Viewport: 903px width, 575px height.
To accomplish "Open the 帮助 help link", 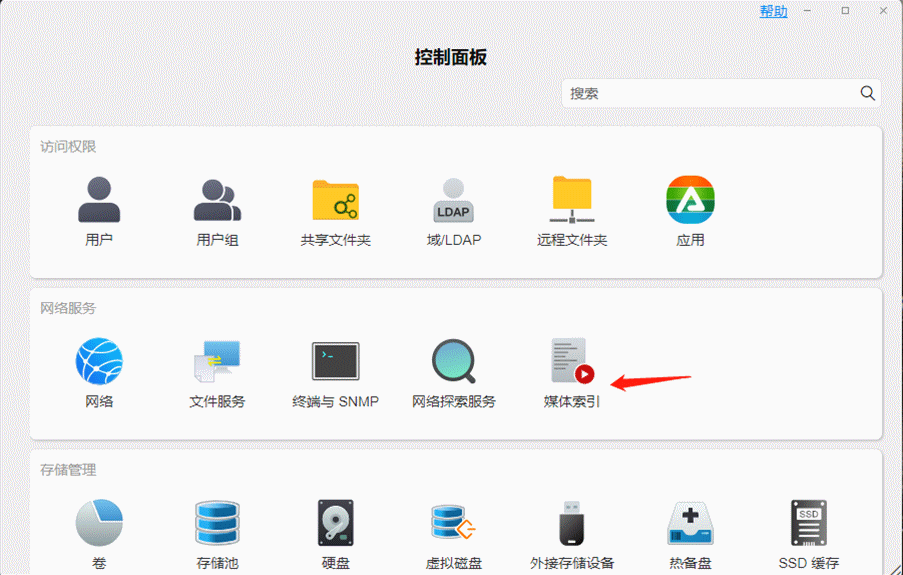I will point(773,11).
